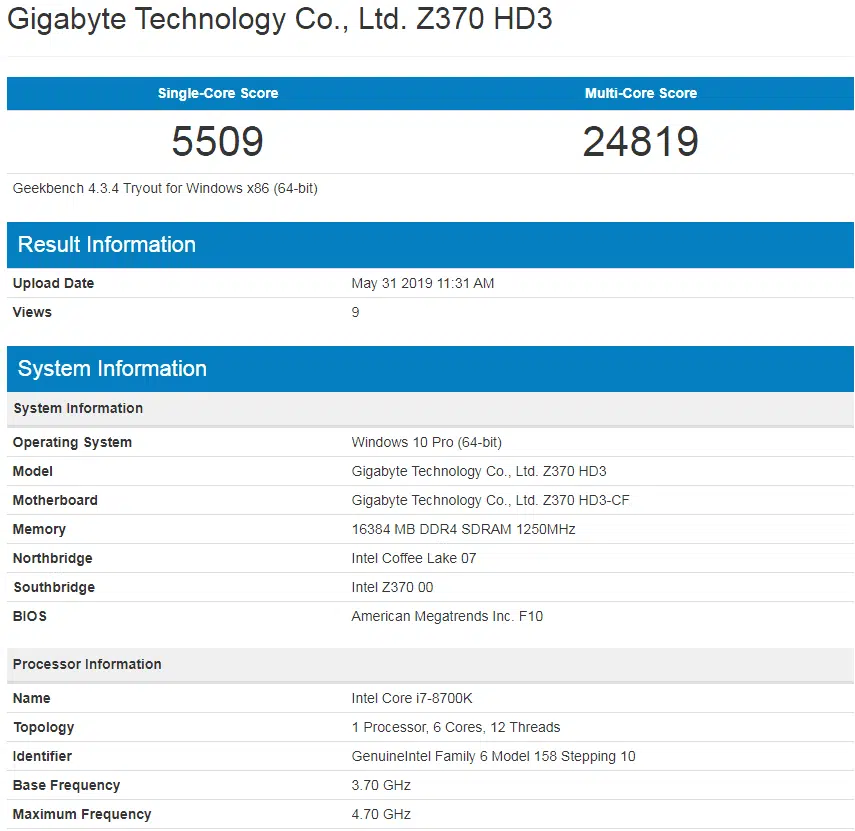Viewport: 855px width, 831px height.
Task: Select the value "Intel Z370 00"
Action: click(392, 587)
